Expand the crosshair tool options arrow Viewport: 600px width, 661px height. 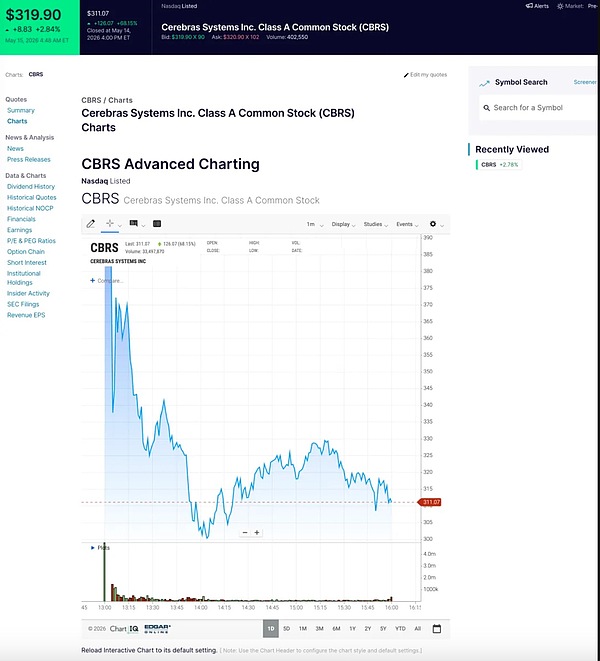click(x=120, y=226)
